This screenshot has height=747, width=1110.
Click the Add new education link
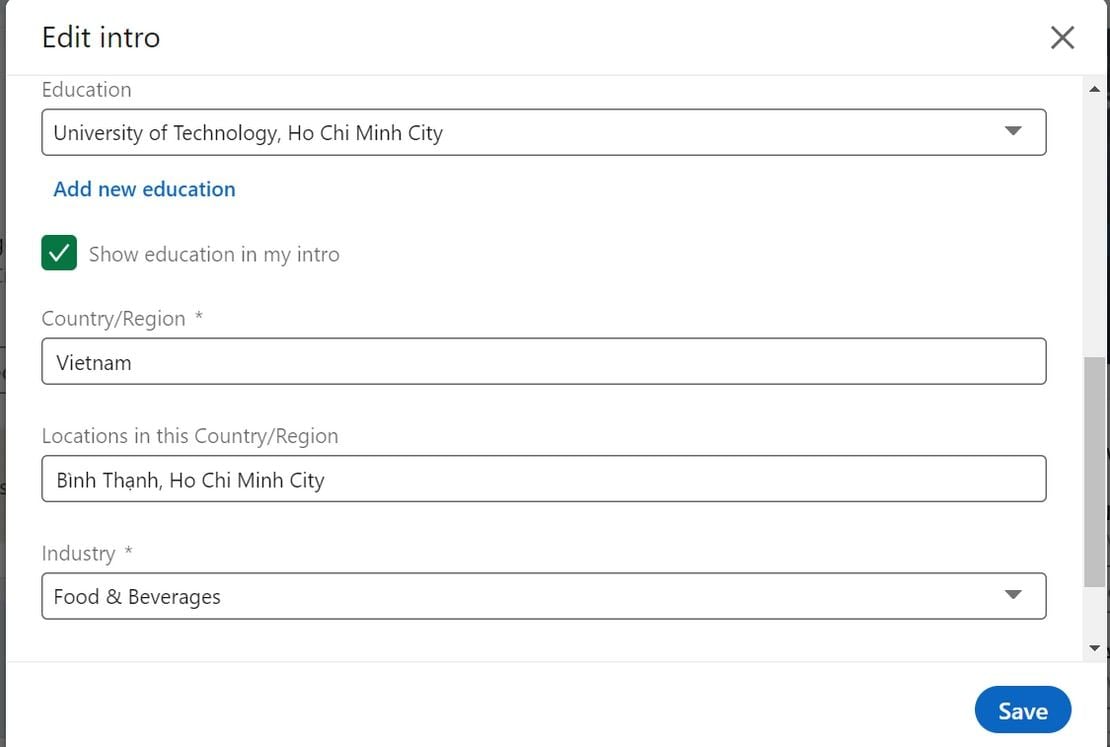pos(144,189)
